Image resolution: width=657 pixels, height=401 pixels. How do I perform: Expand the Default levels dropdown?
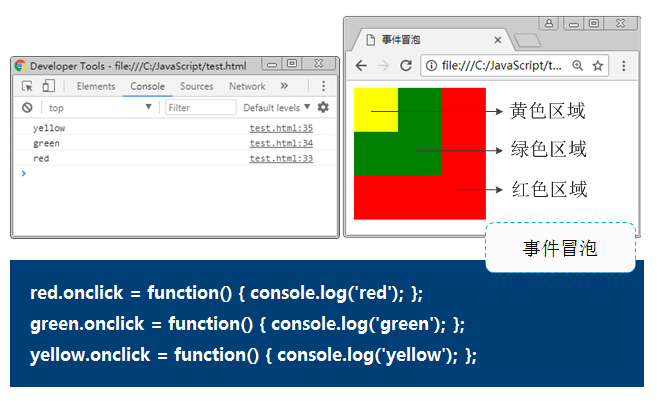pyautogui.click(x=277, y=107)
